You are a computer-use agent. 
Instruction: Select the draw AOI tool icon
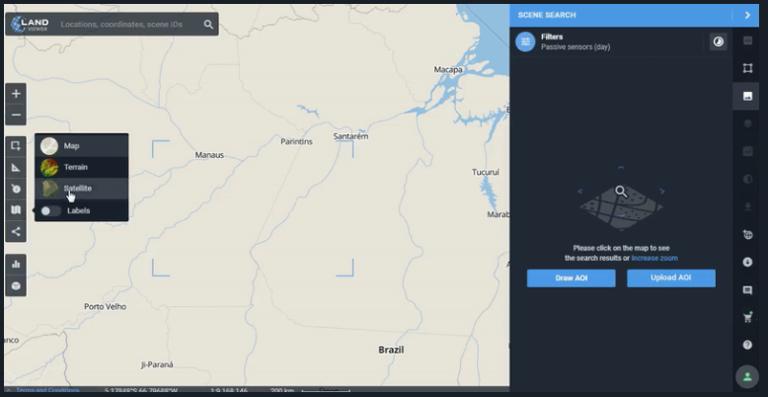pyautogui.click(x=16, y=146)
